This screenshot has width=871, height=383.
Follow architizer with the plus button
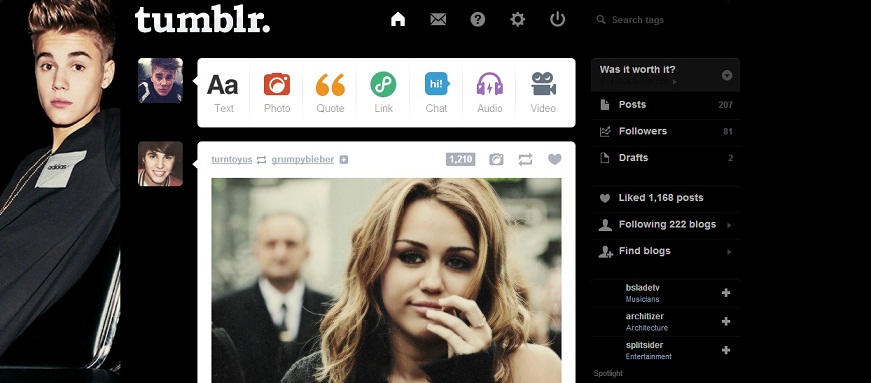(725, 321)
